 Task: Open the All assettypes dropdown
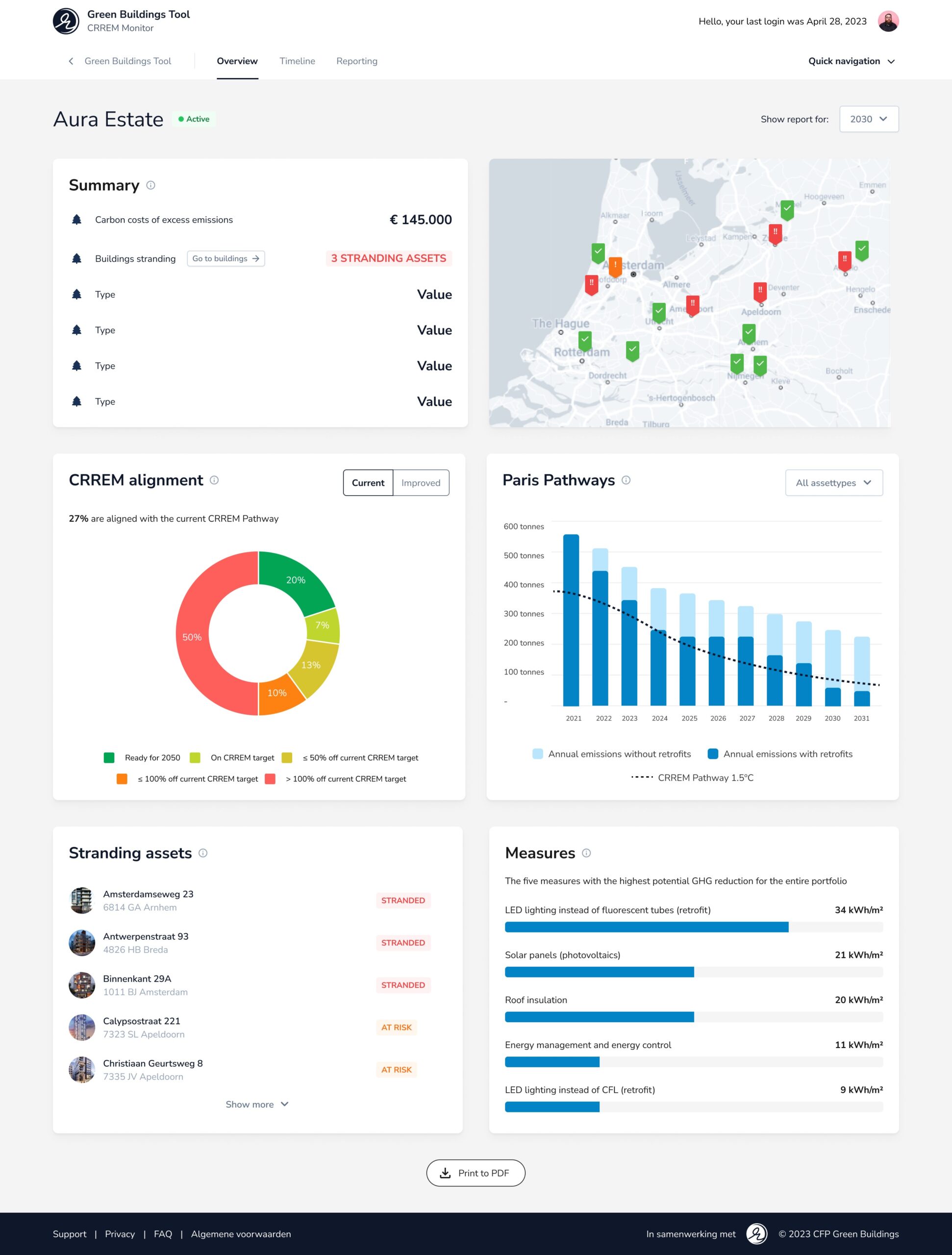(833, 483)
